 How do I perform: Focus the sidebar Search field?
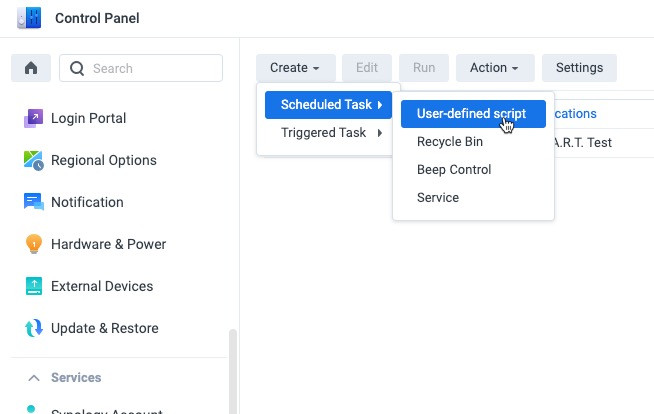[x=150, y=68]
